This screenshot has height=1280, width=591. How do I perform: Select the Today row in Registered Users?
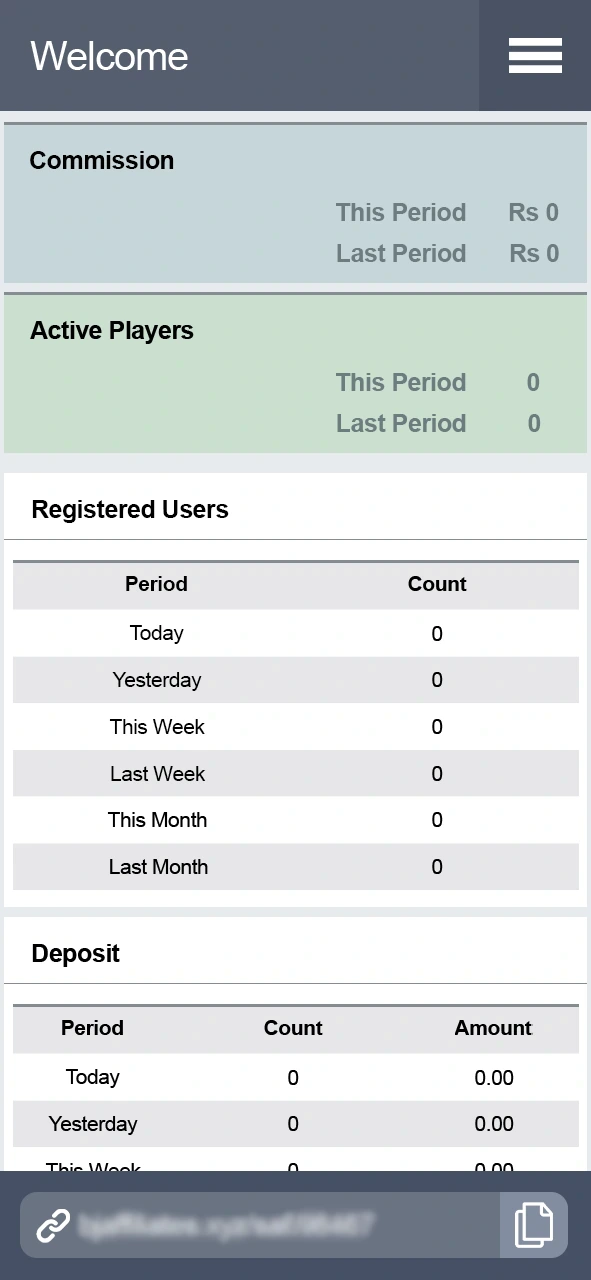156,633
